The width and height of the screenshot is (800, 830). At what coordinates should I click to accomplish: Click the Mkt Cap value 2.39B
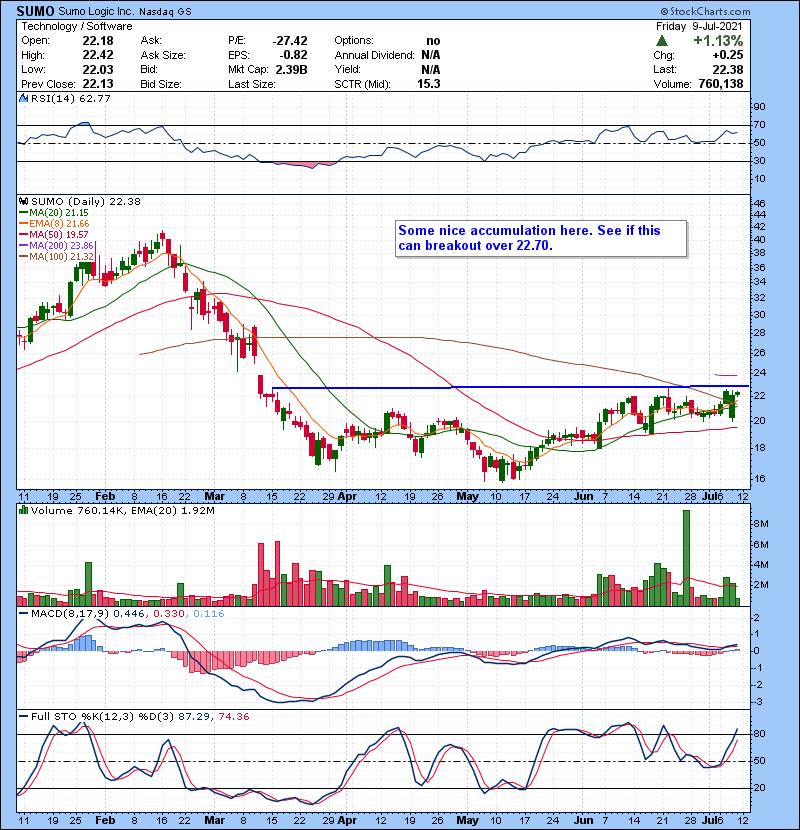click(x=291, y=69)
